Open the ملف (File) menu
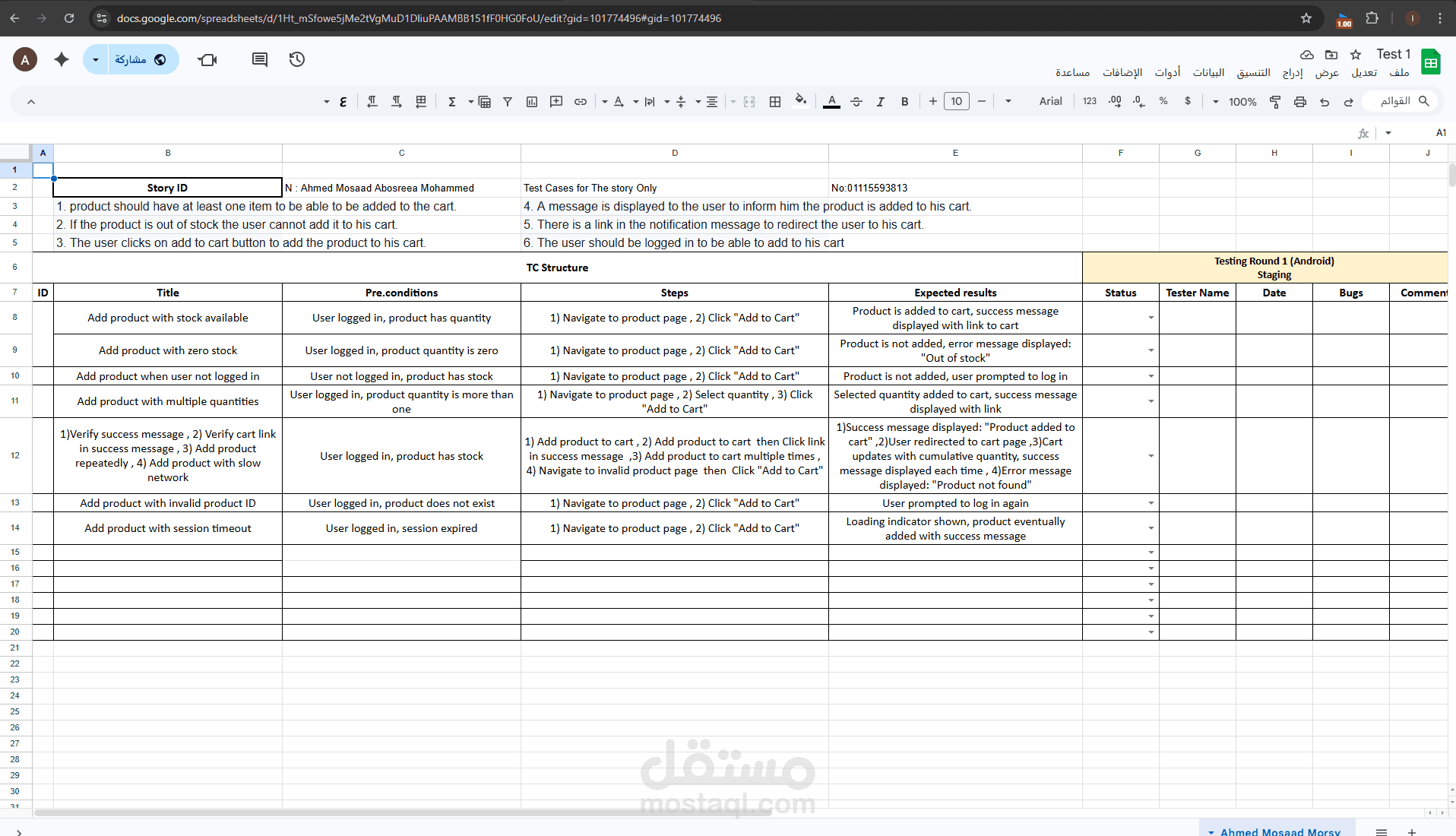The width and height of the screenshot is (1456, 836). click(1399, 73)
